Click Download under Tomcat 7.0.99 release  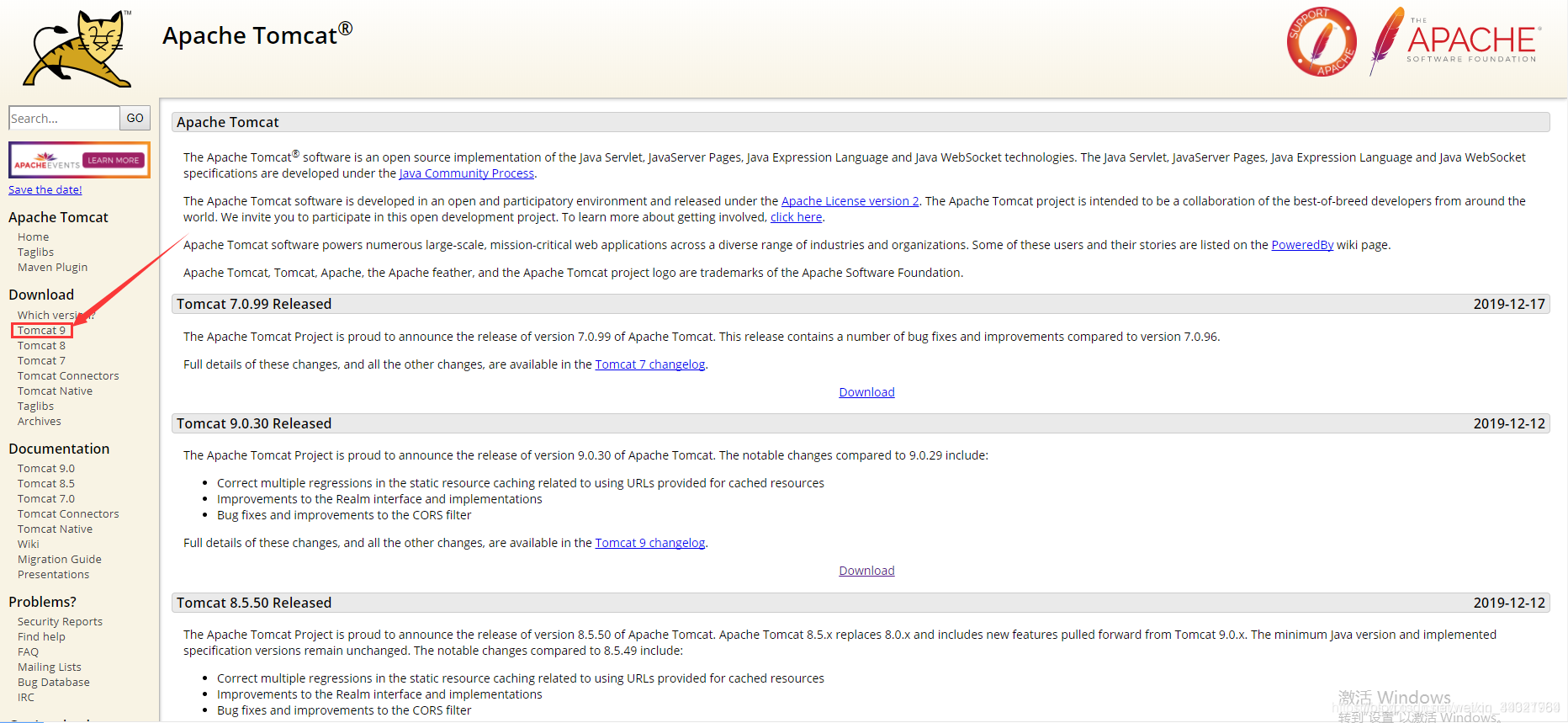coord(866,392)
